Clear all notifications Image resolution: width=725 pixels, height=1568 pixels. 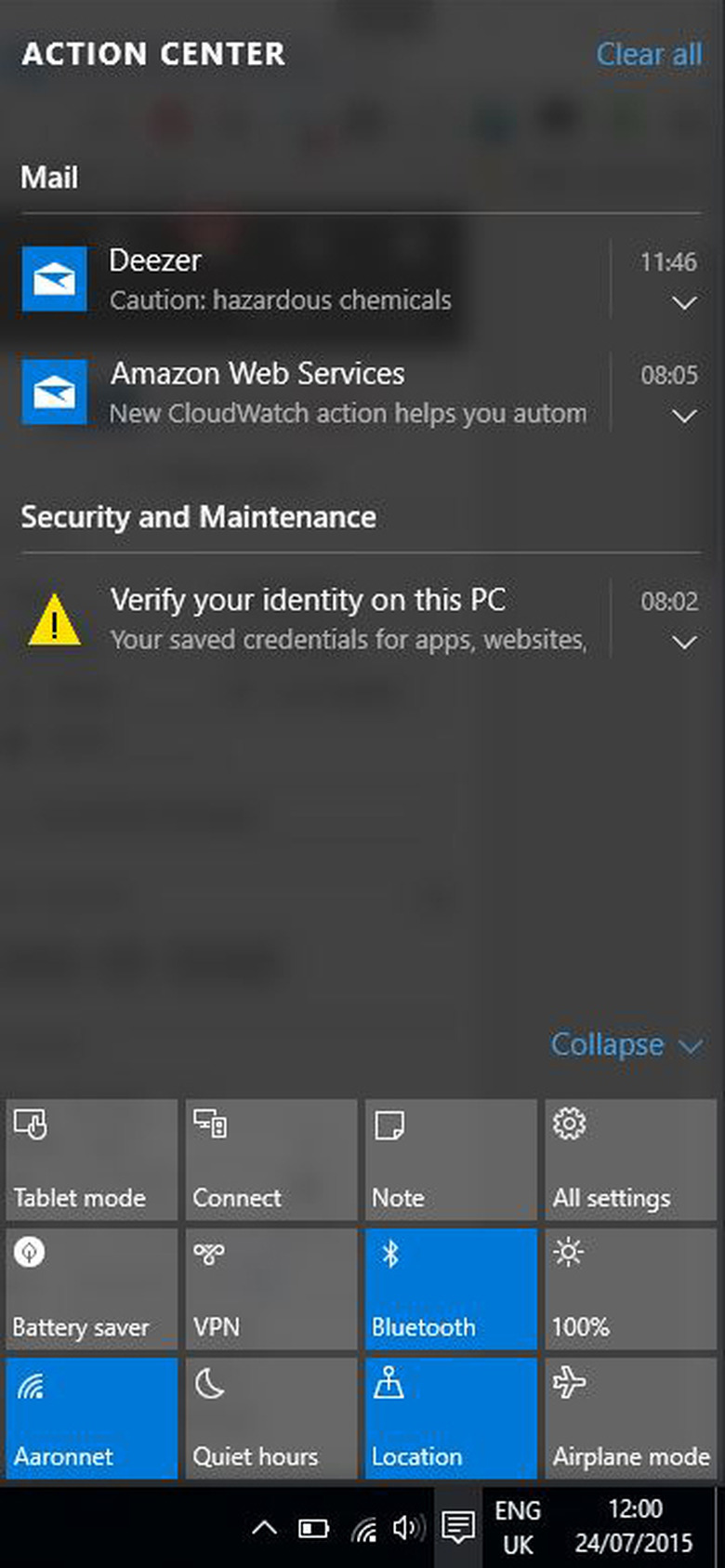tap(649, 54)
